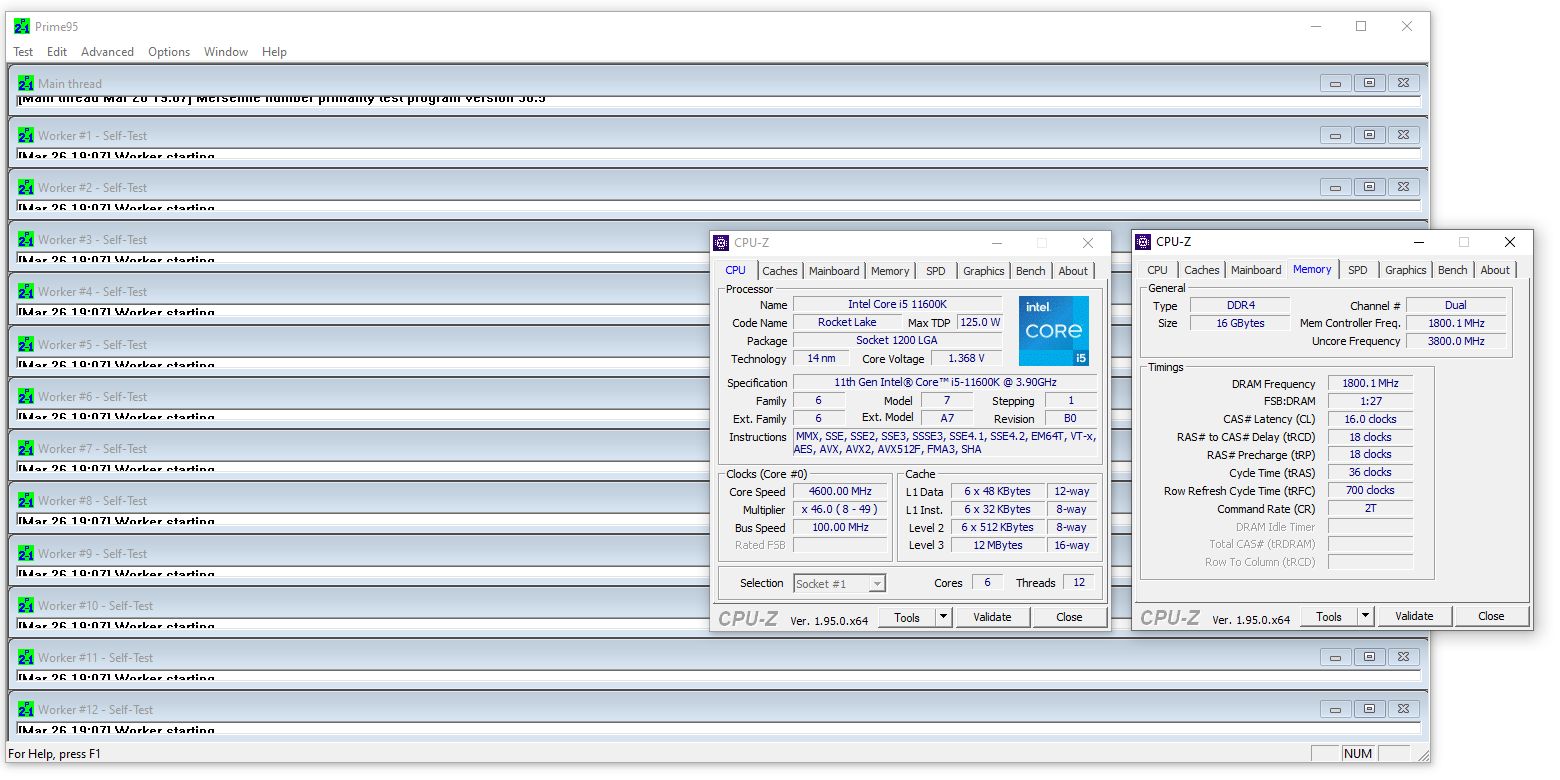
Task: Click the Main thread window icon
Action: click(26, 84)
